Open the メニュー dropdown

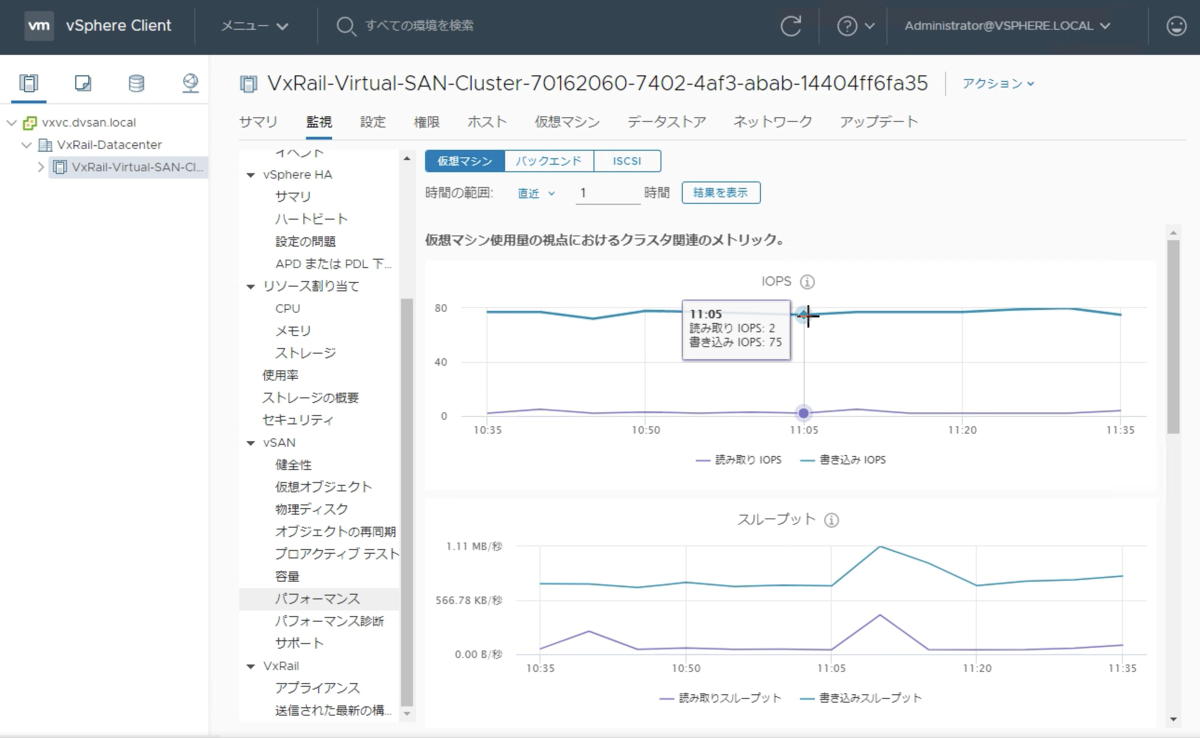point(255,26)
